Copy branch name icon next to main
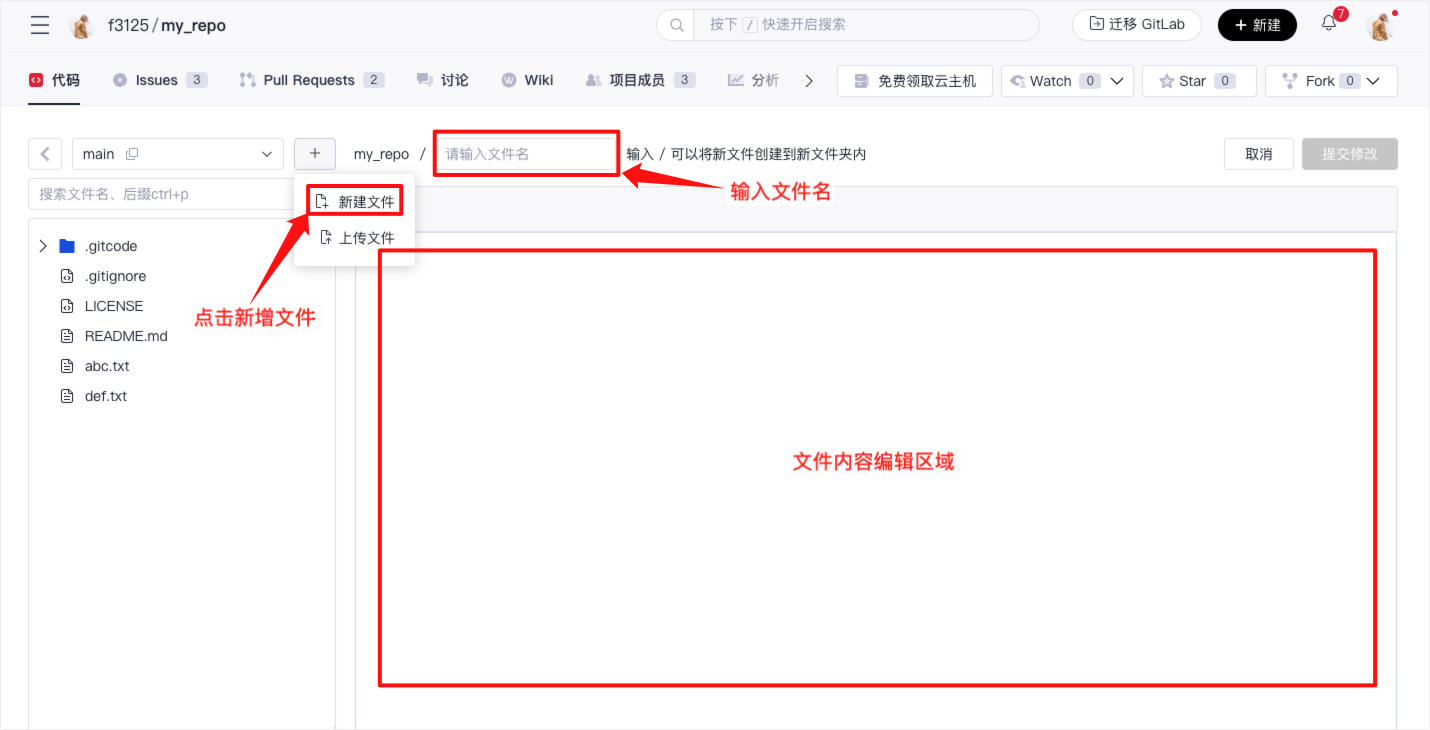Screen dimensions: 1430x730 [x=132, y=154]
